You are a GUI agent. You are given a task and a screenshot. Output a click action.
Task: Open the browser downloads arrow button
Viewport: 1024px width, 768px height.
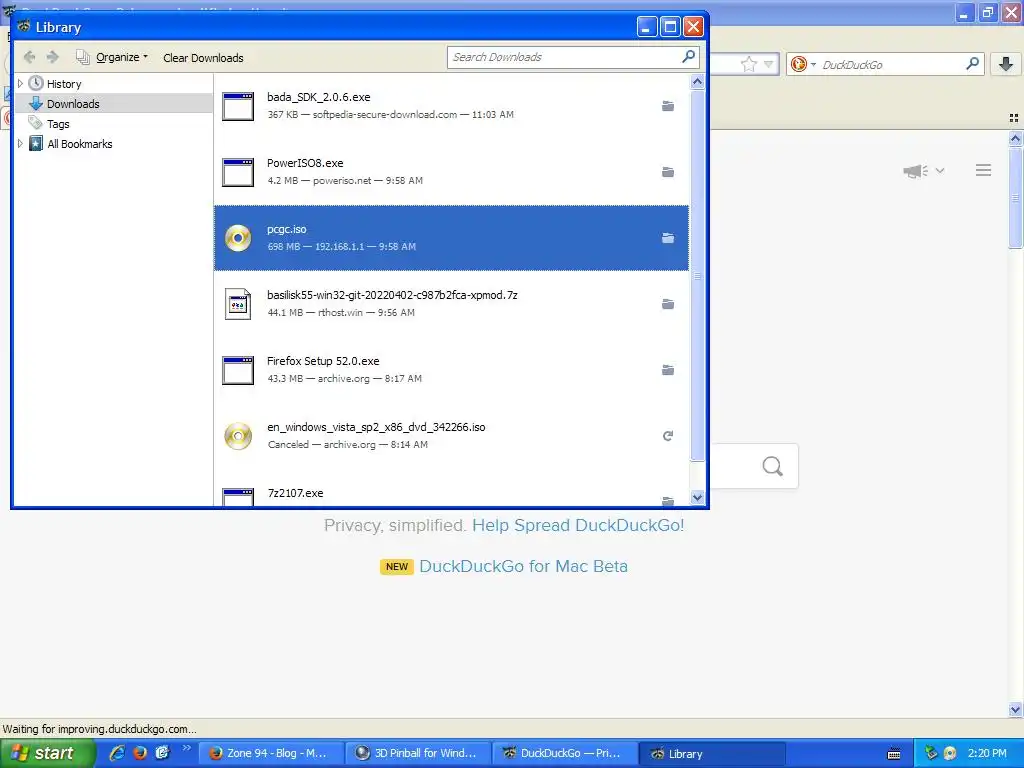point(1006,64)
